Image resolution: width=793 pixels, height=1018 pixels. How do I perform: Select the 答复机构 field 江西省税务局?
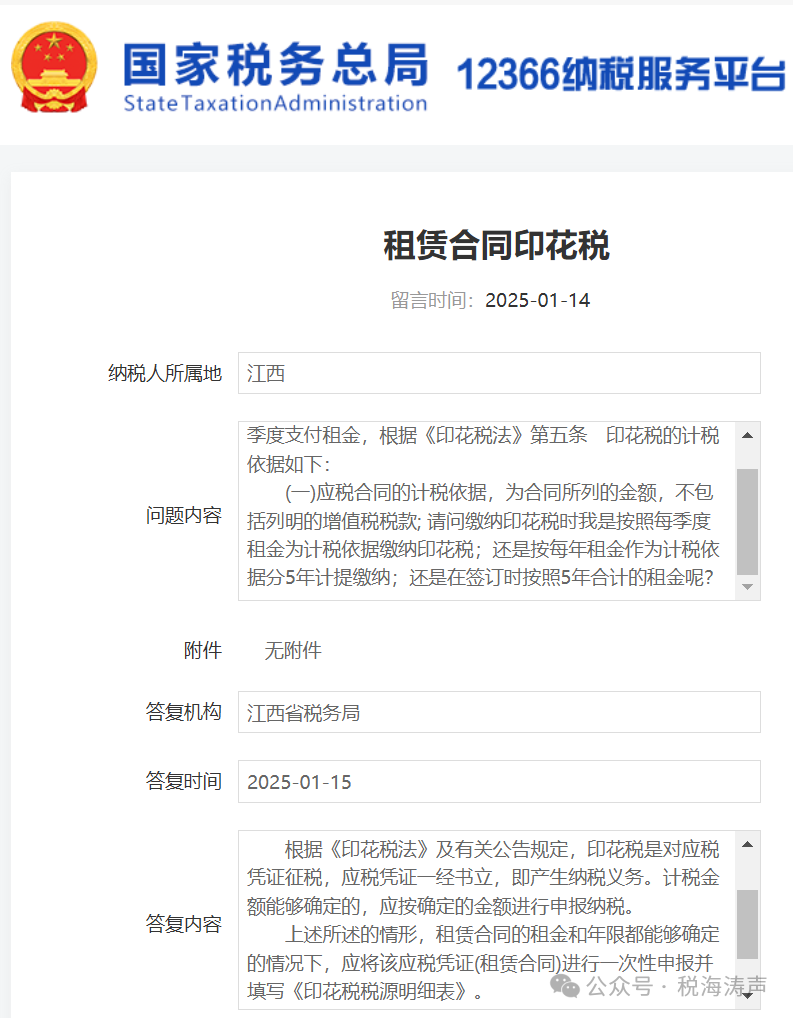point(498,713)
